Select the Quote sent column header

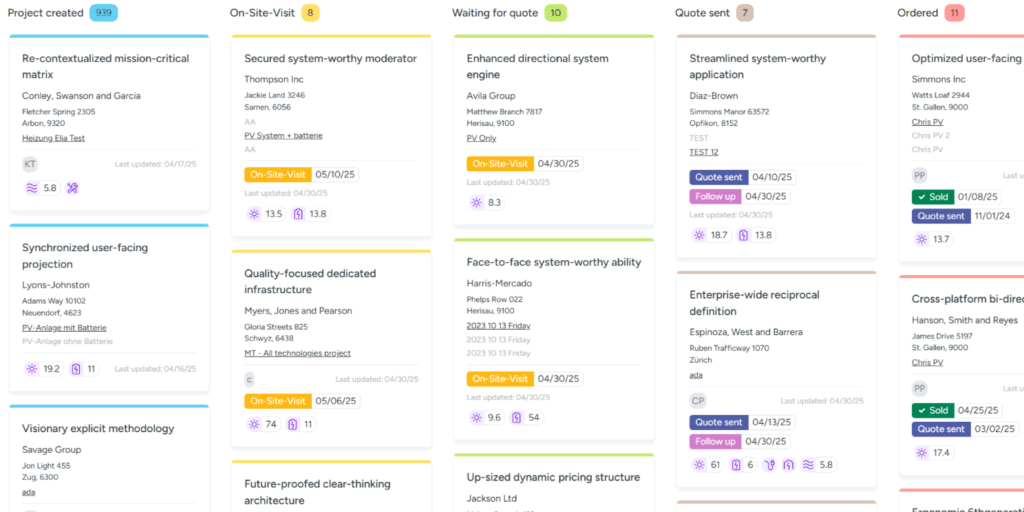click(701, 13)
